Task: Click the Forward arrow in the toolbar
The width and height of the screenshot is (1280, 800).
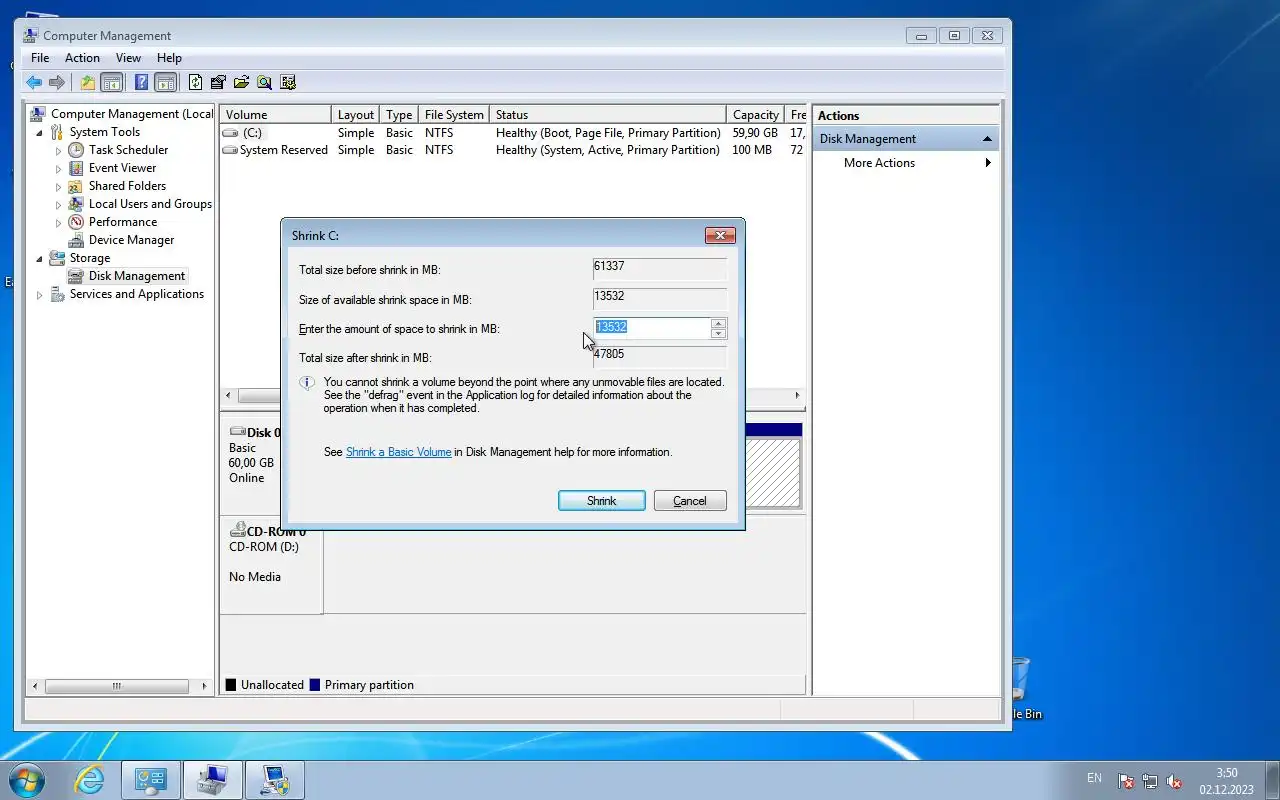Action: (x=57, y=83)
